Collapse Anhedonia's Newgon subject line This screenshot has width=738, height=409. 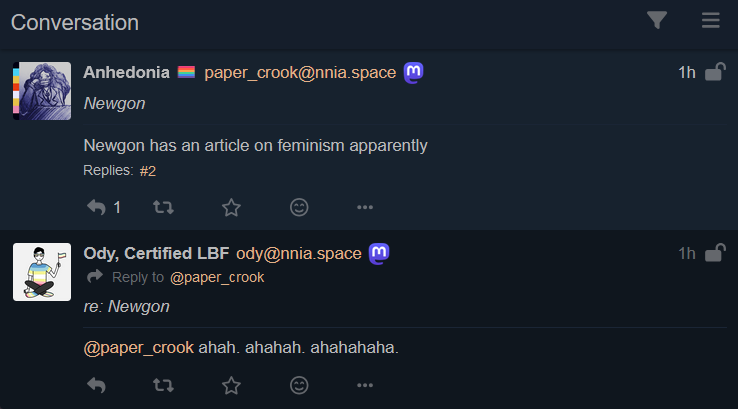[114, 104]
